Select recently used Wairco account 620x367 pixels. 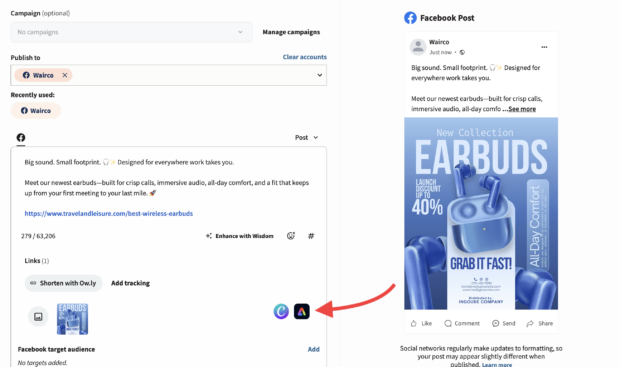point(36,111)
